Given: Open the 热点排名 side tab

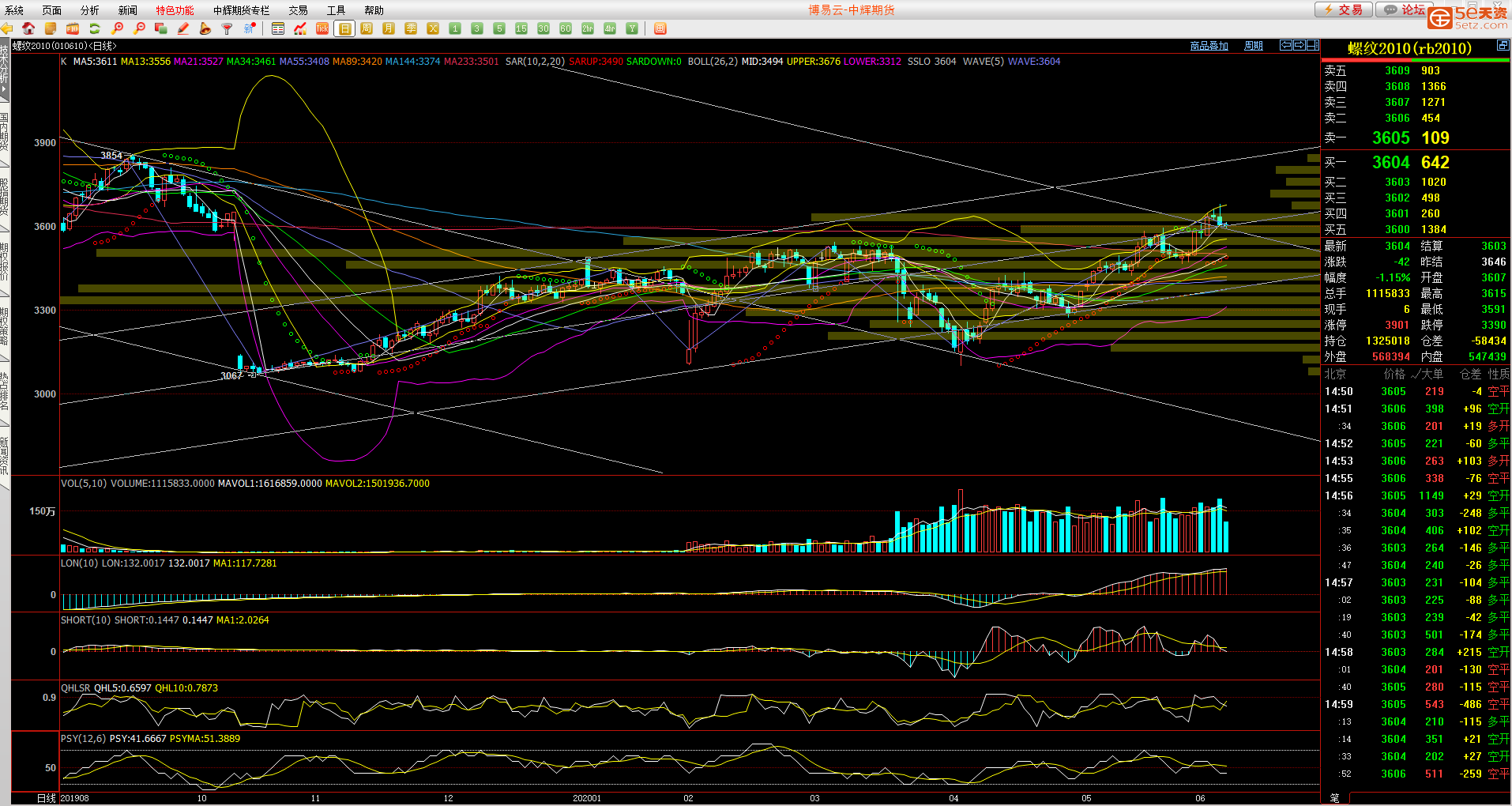Looking at the screenshot, I should (x=5, y=392).
